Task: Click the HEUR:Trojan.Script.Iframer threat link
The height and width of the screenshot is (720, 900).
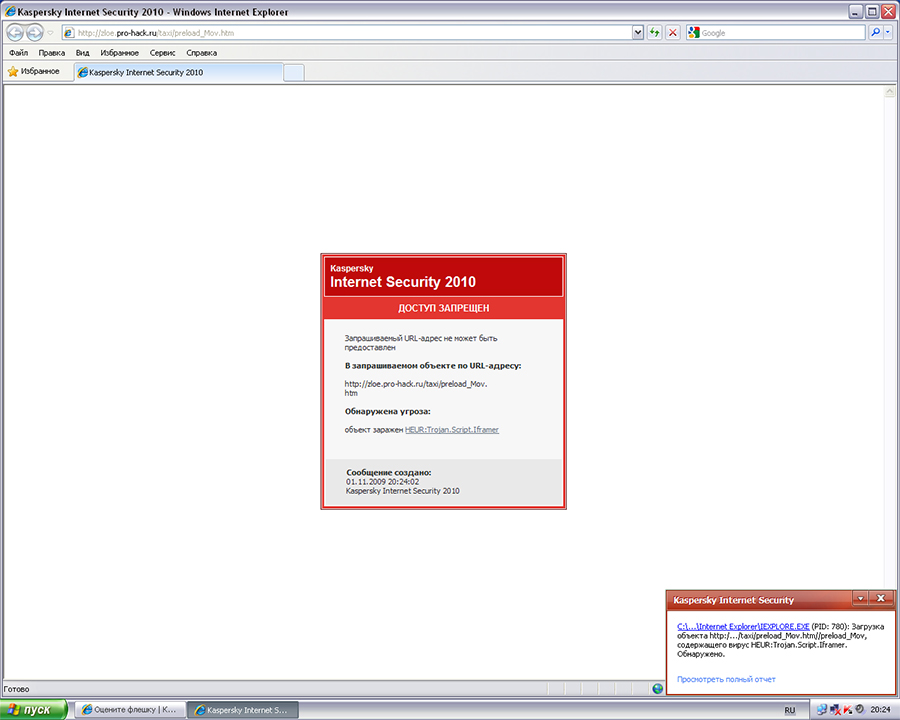Action: coord(452,429)
